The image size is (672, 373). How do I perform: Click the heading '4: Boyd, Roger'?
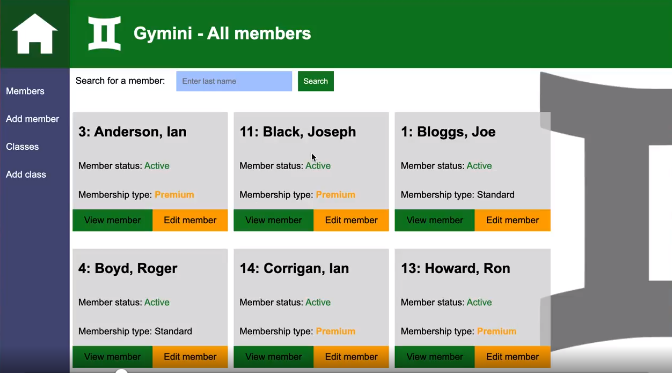[x=128, y=268]
